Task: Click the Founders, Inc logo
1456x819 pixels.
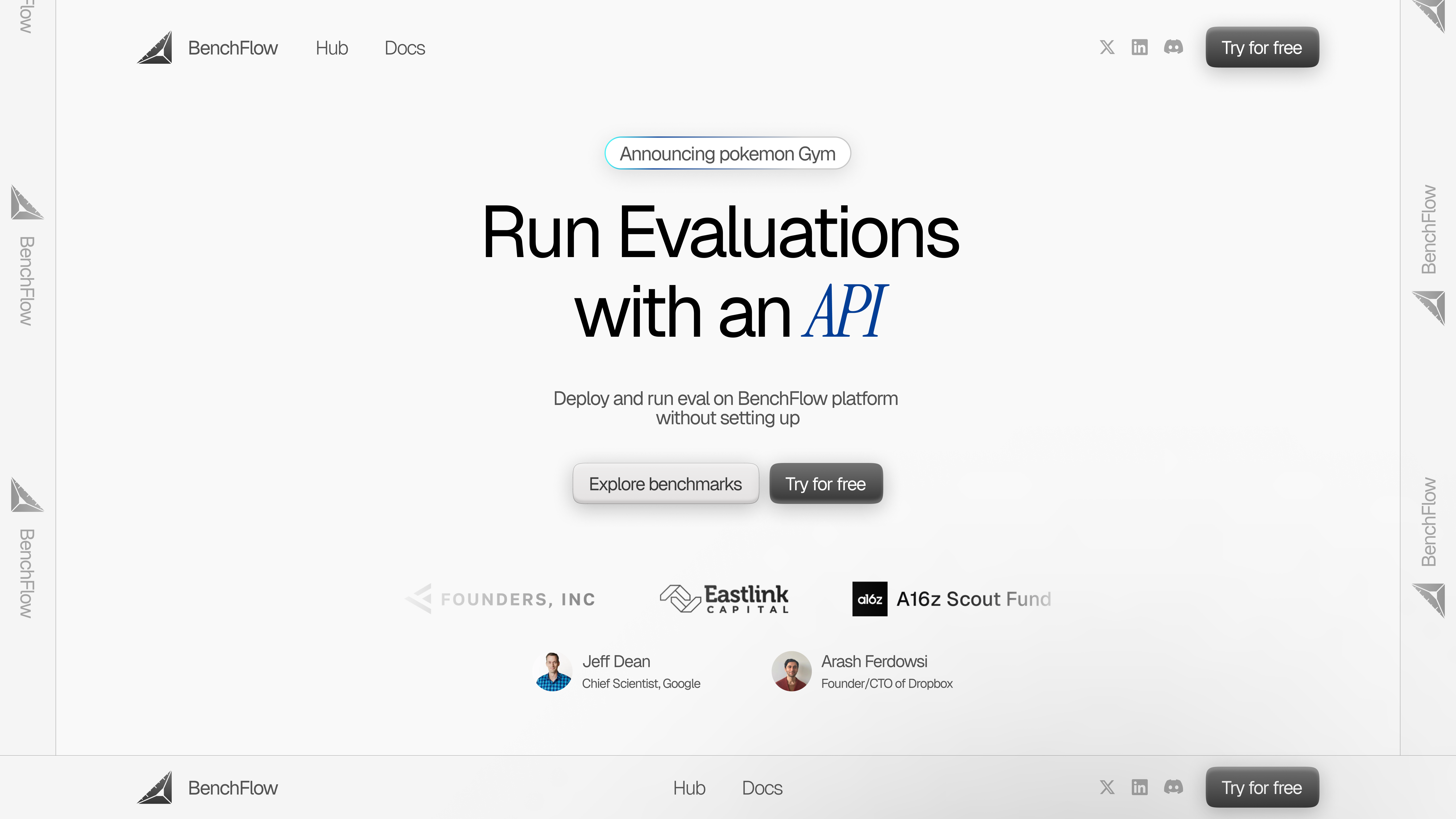Action: coord(500,599)
